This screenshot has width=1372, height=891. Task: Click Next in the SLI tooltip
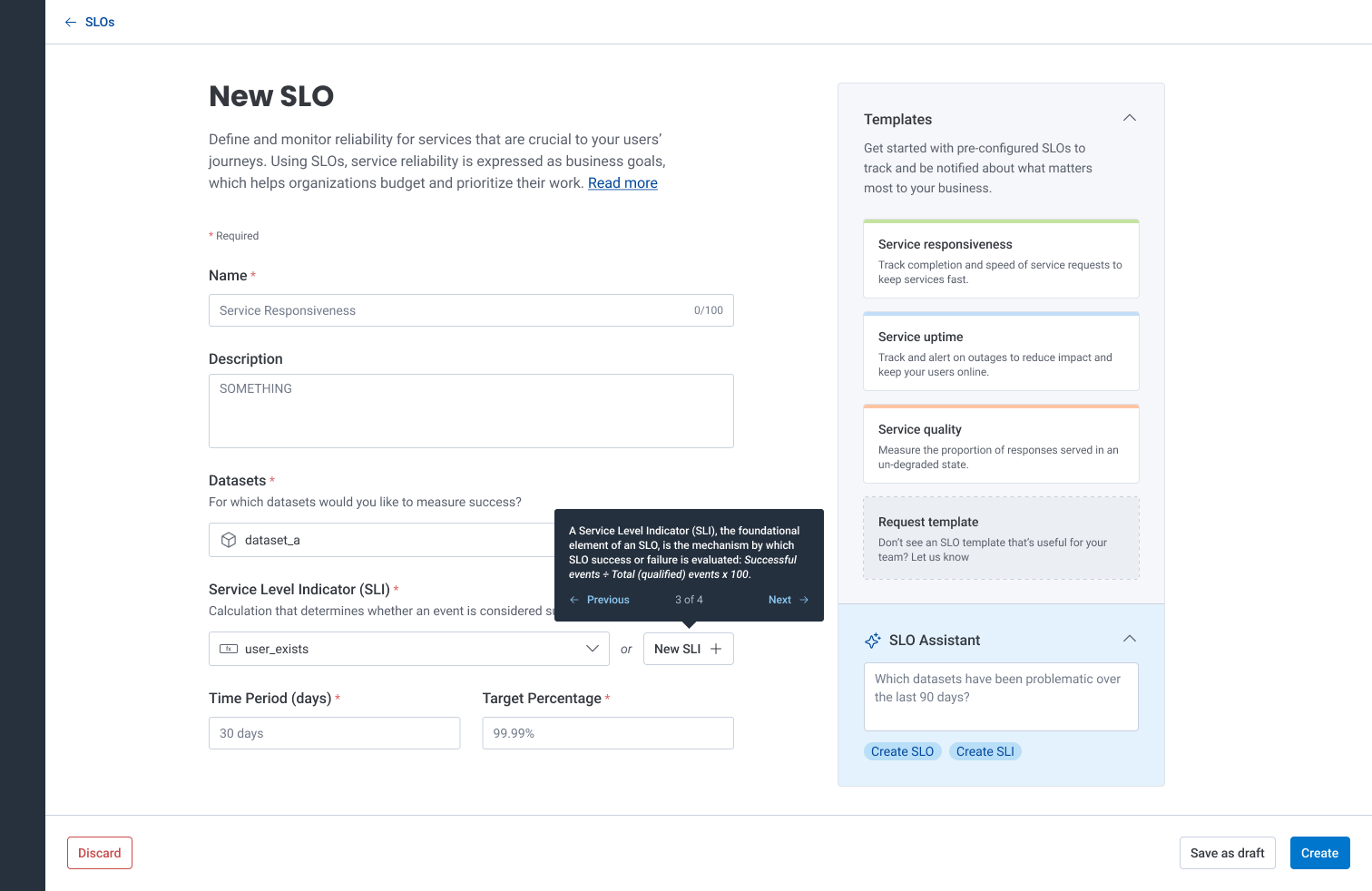(x=779, y=600)
